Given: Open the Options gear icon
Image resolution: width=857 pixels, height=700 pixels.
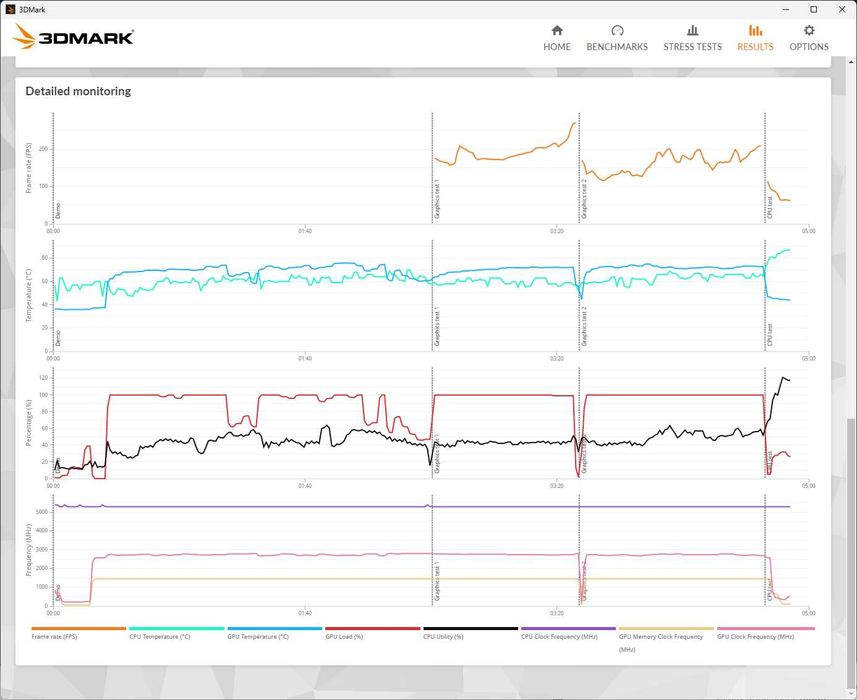Looking at the screenshot, I should click(x=809, y=30).
